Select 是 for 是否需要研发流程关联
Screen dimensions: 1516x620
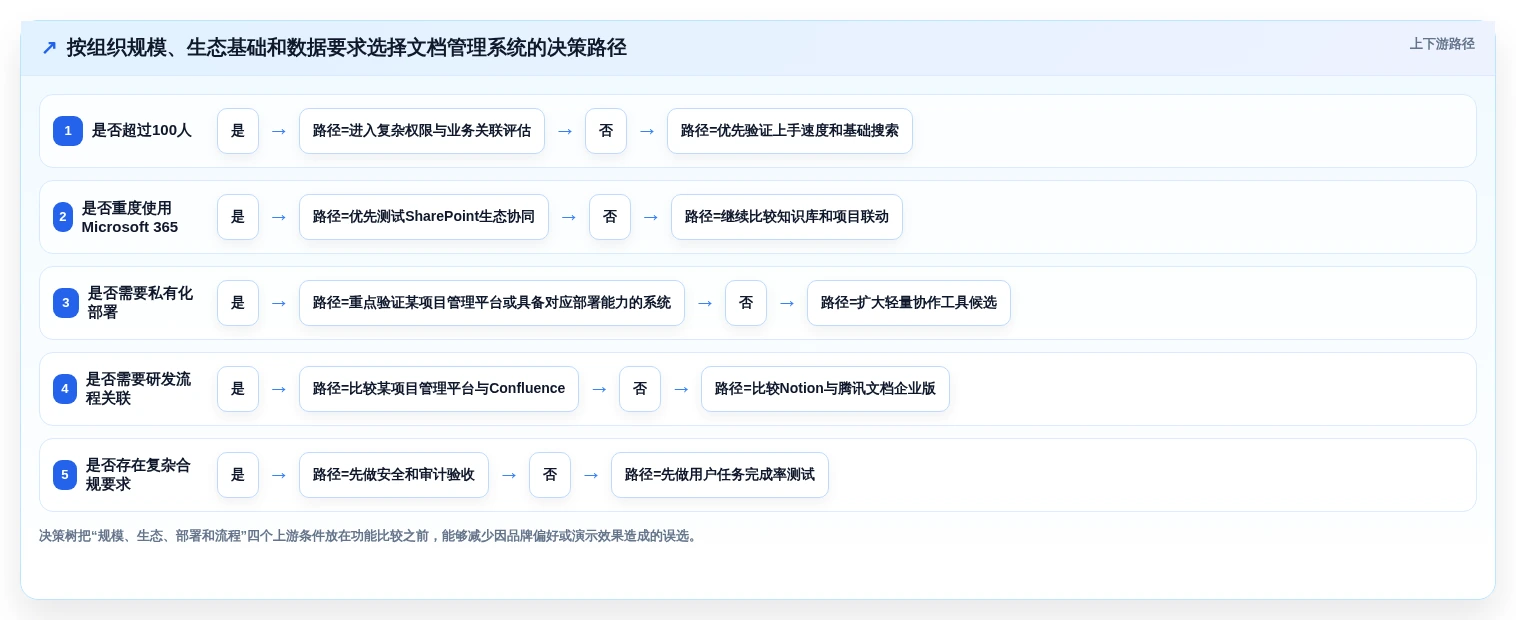[238, 389]
